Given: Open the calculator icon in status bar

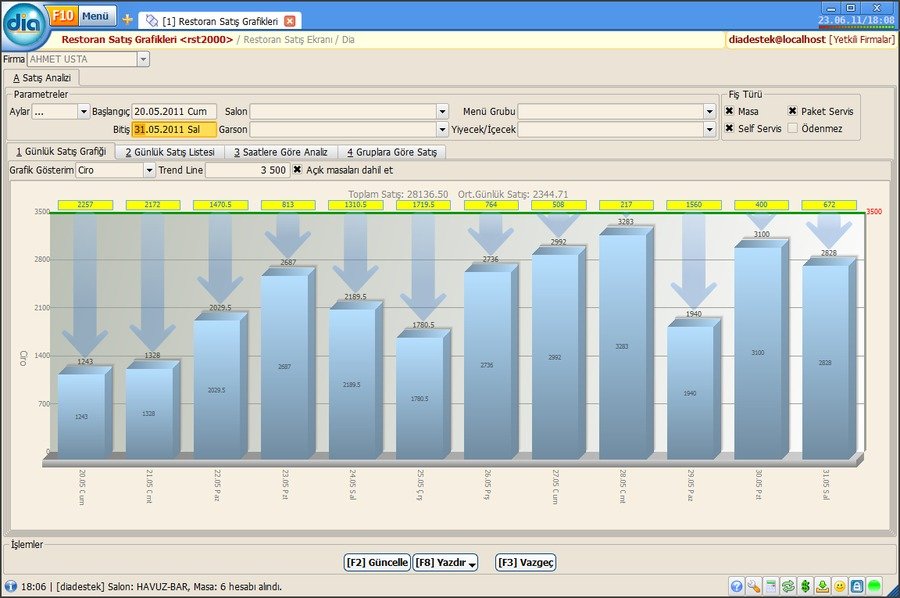Looking at the screenshot, I should pos(771,586).
